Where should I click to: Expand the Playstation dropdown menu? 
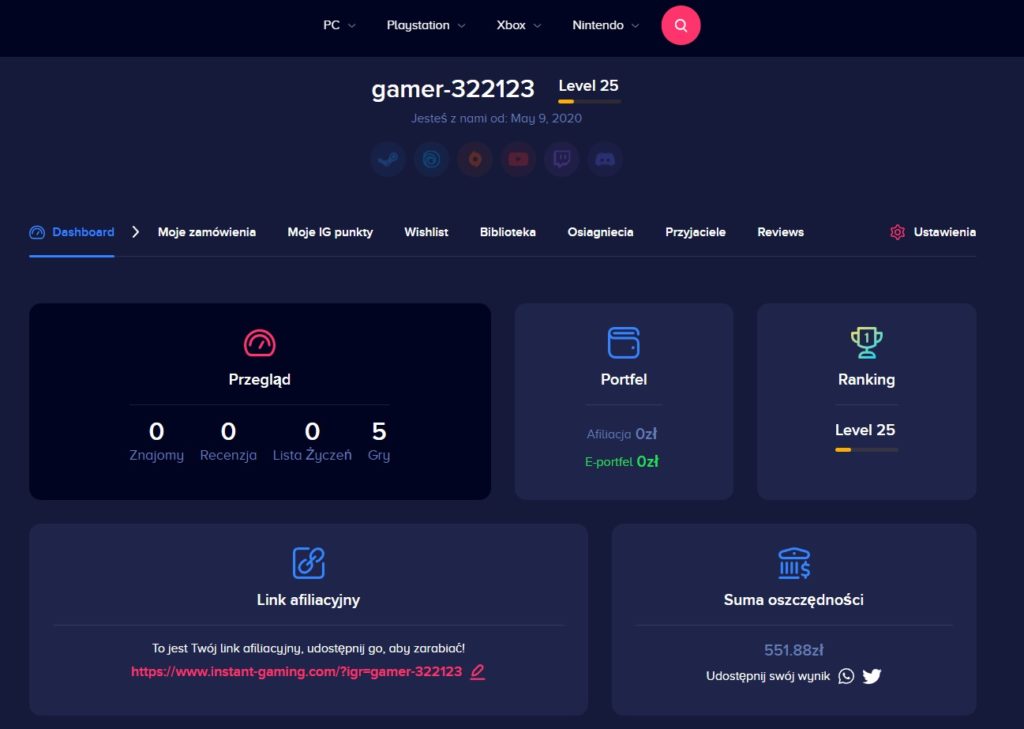[426, 26]
